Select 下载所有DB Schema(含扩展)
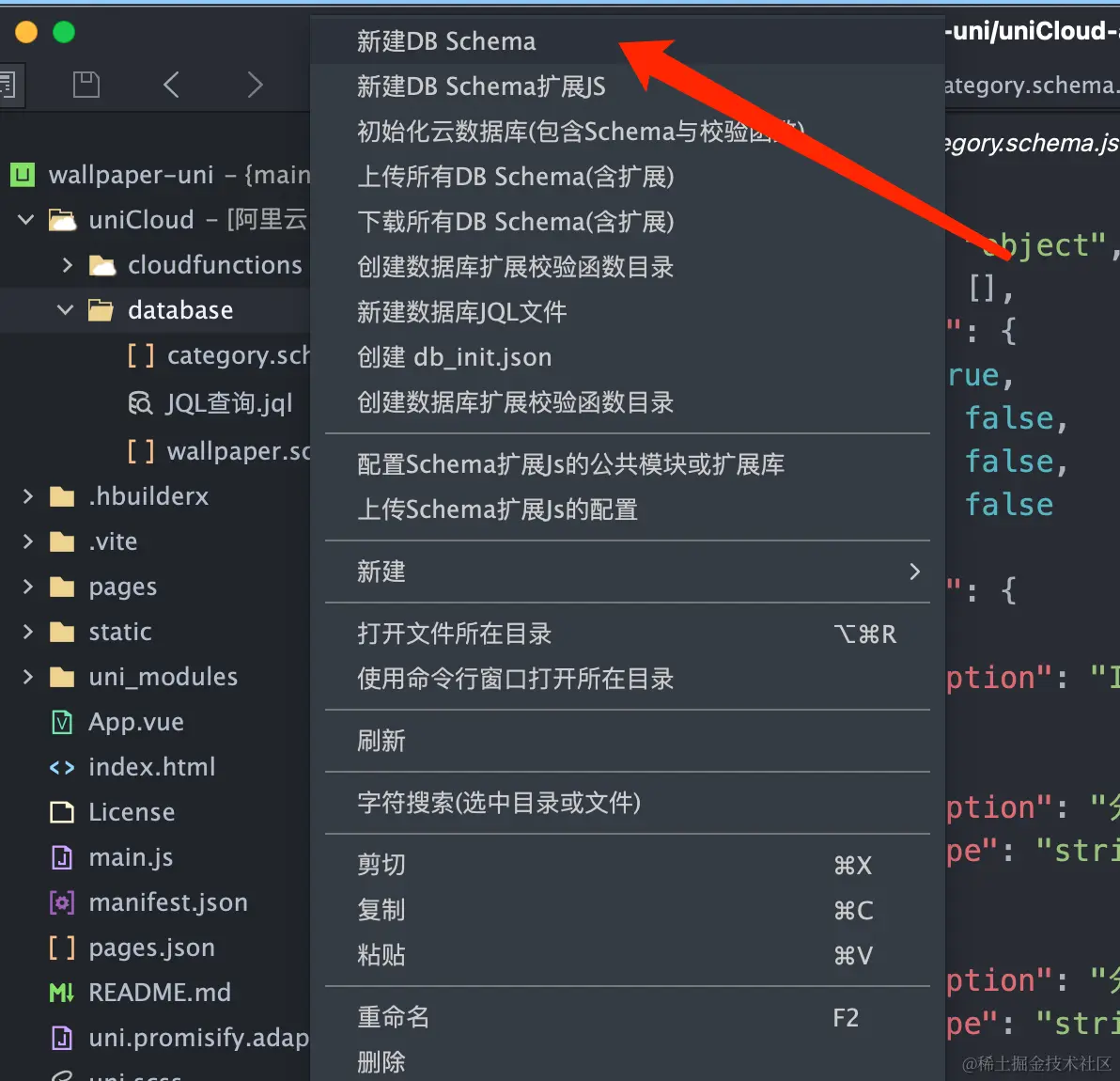 point(627,222)
